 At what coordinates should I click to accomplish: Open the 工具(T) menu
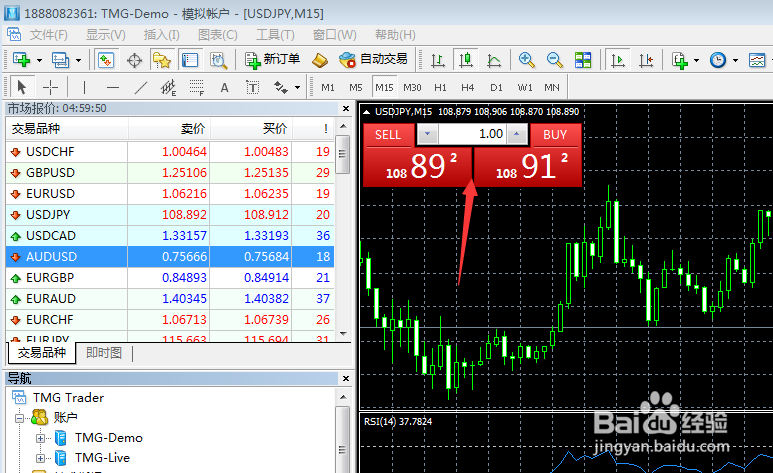(x=275, y=35)
